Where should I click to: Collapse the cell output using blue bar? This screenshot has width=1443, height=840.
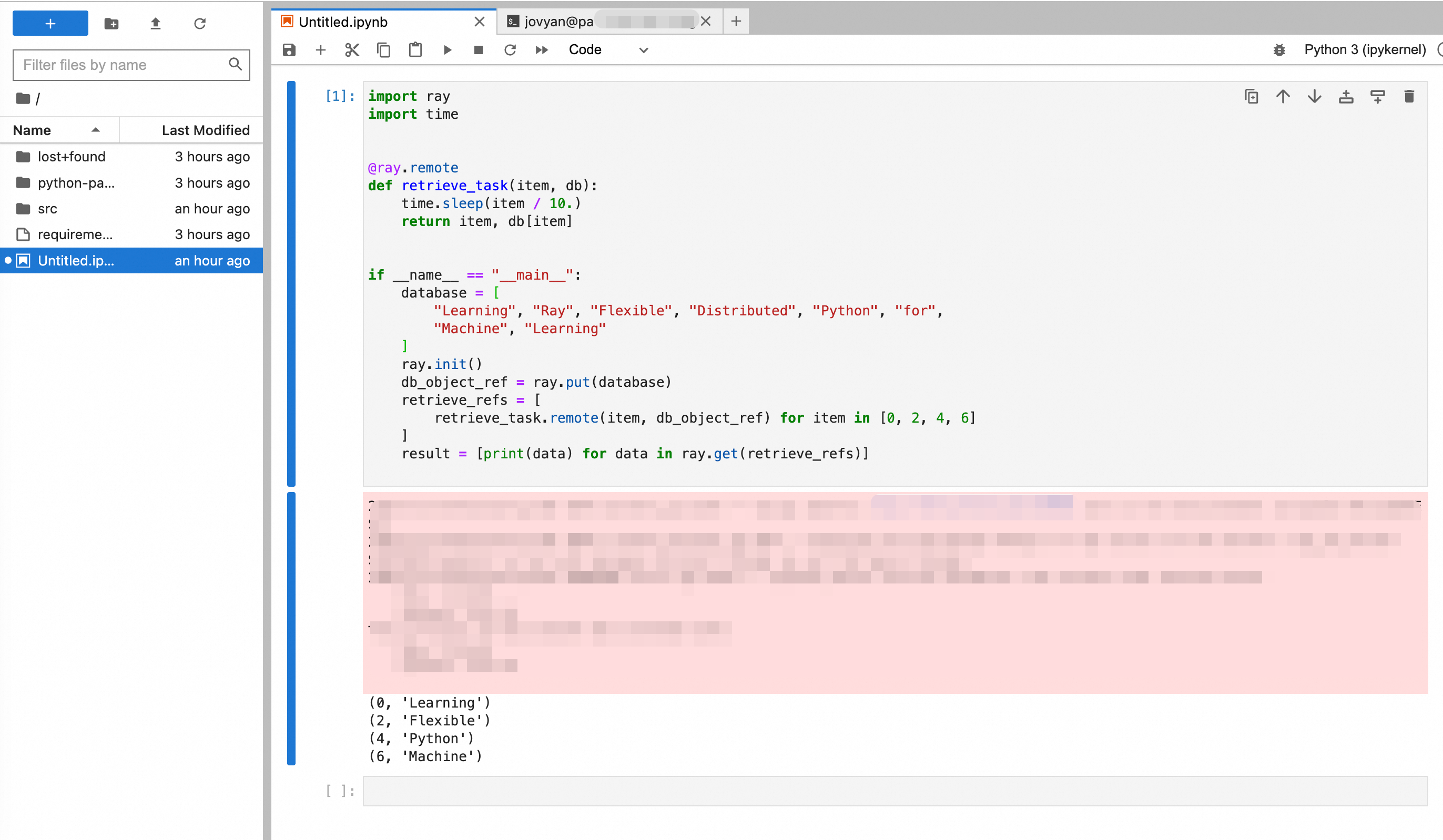[291, 628]
